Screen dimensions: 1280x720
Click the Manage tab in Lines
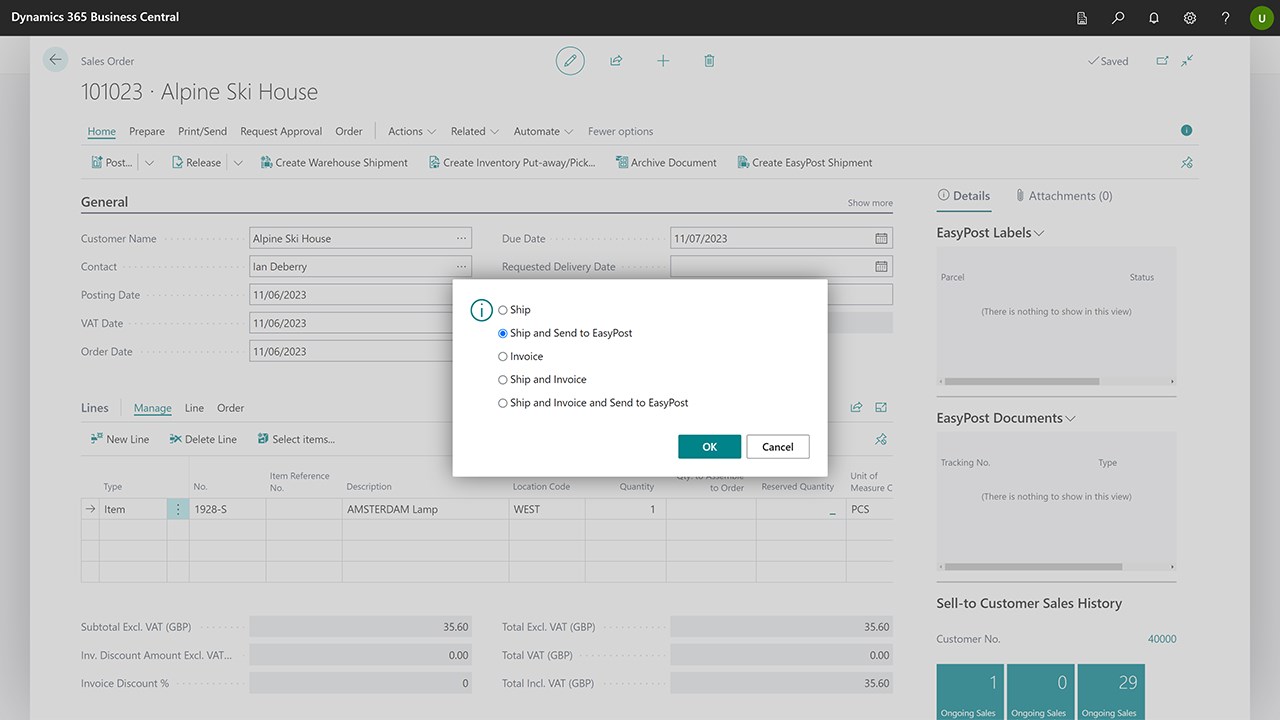point(153,408)
